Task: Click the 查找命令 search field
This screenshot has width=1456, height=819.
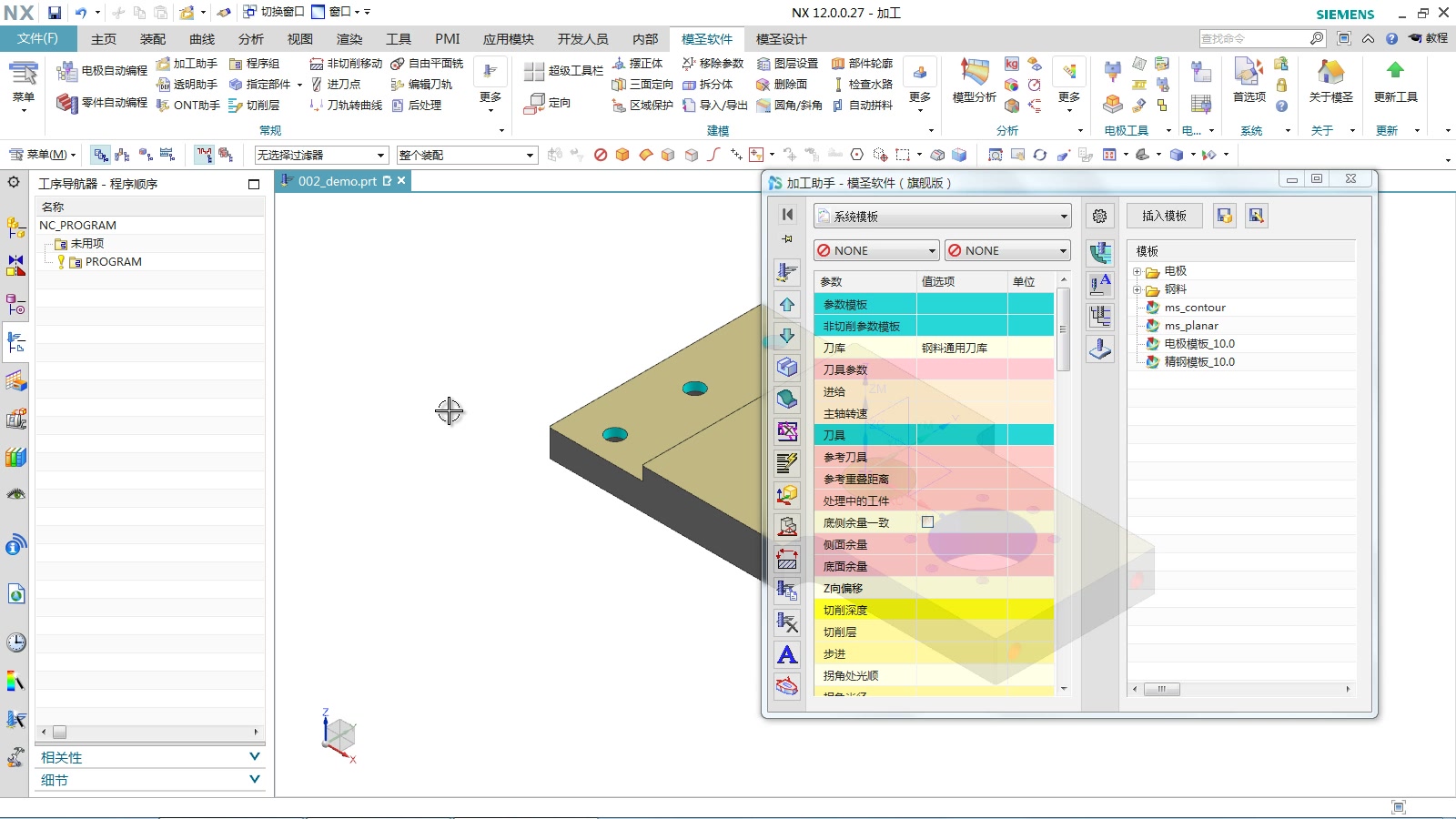Action: point(1254,38)
